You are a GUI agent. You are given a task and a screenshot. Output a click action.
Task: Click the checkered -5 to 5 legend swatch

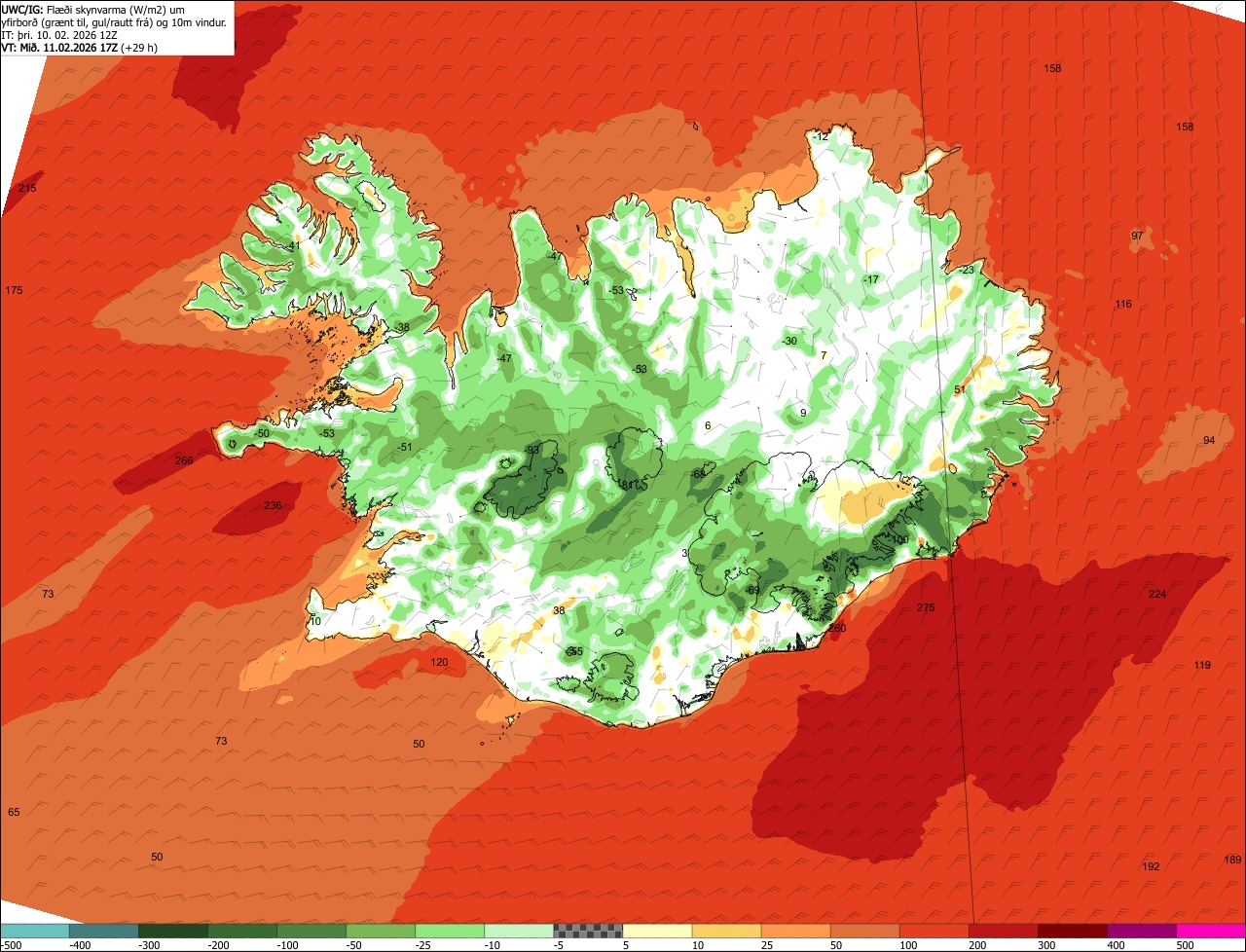point(588,931)
